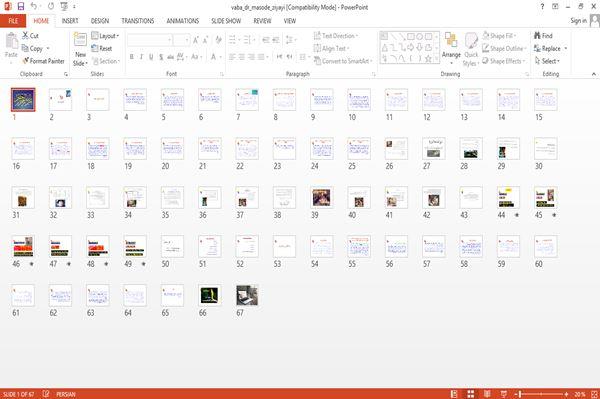
Task: Collapse the ribbon with the arrow
Action: click(594, 74)
